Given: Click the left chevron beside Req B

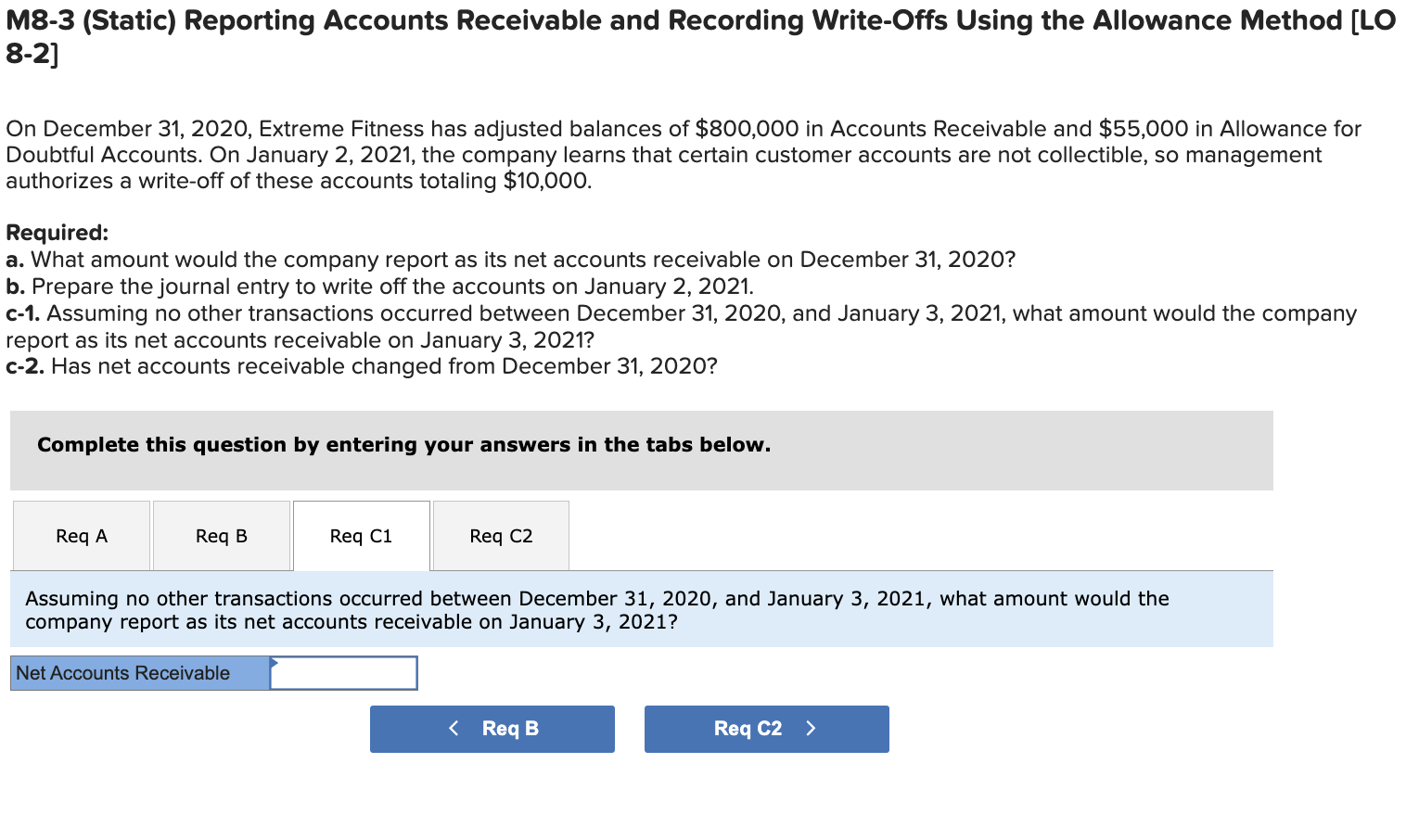Looking at the screenshot, I should tap(454, 729).
